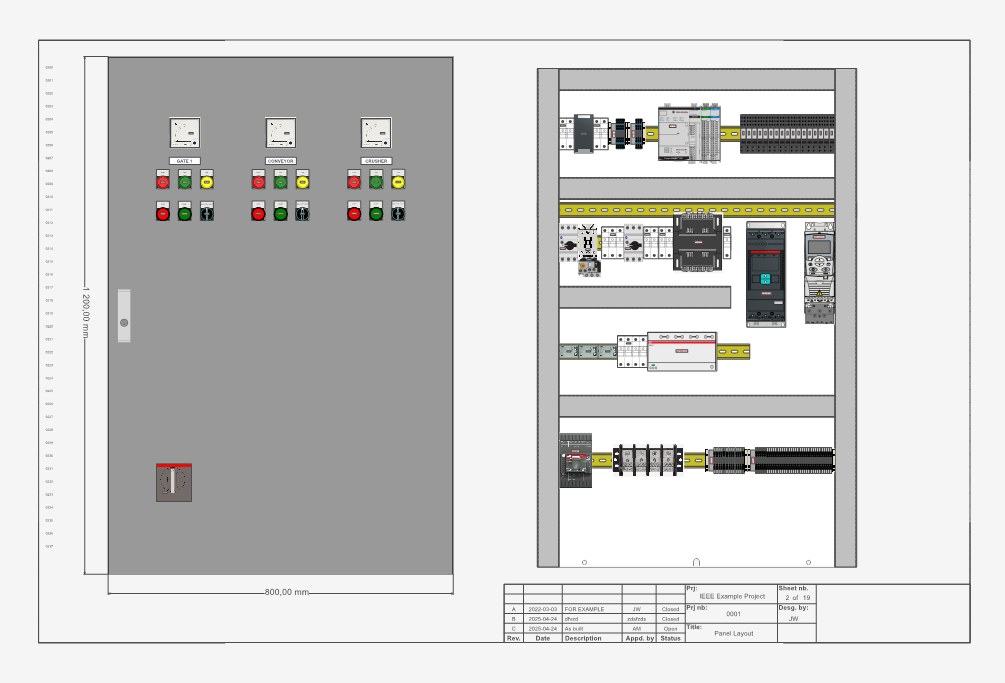The width and height of the screenshot is (1005, 683).
Task: Select the variable frequency drive with keypad
Action: tap(820, 273)
